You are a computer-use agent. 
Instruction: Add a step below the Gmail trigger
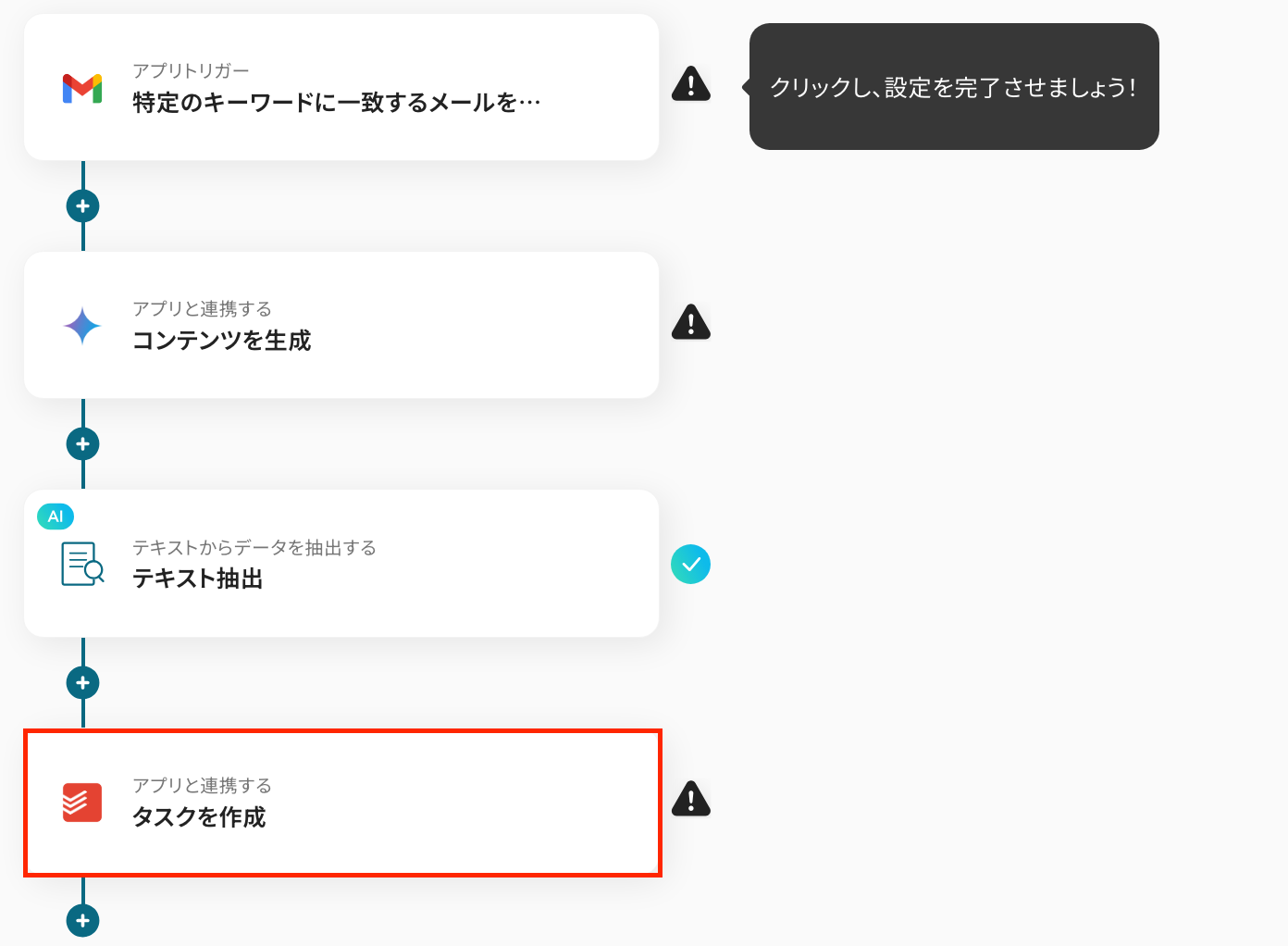pyautogui.click(x=83, y=205)
